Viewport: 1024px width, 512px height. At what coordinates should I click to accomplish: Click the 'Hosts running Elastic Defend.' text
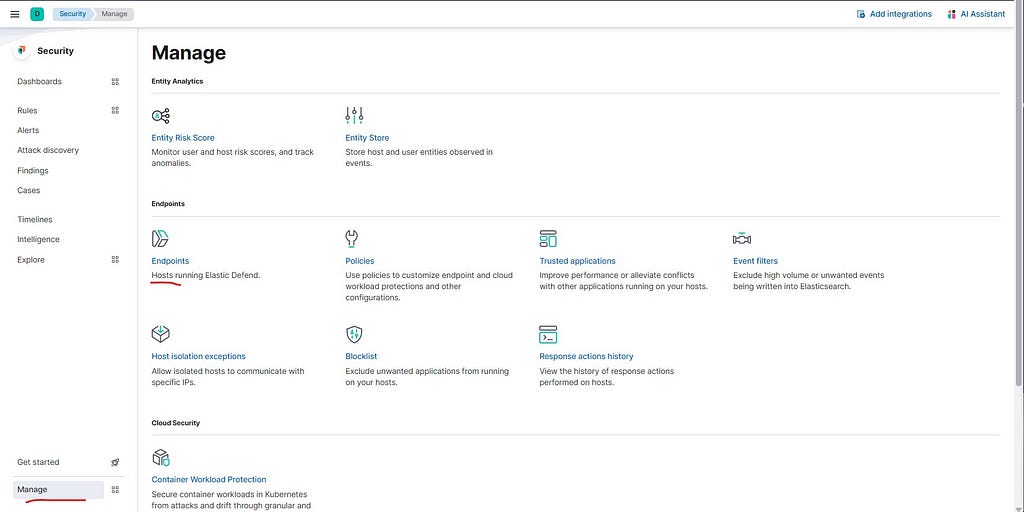[206, 276]
